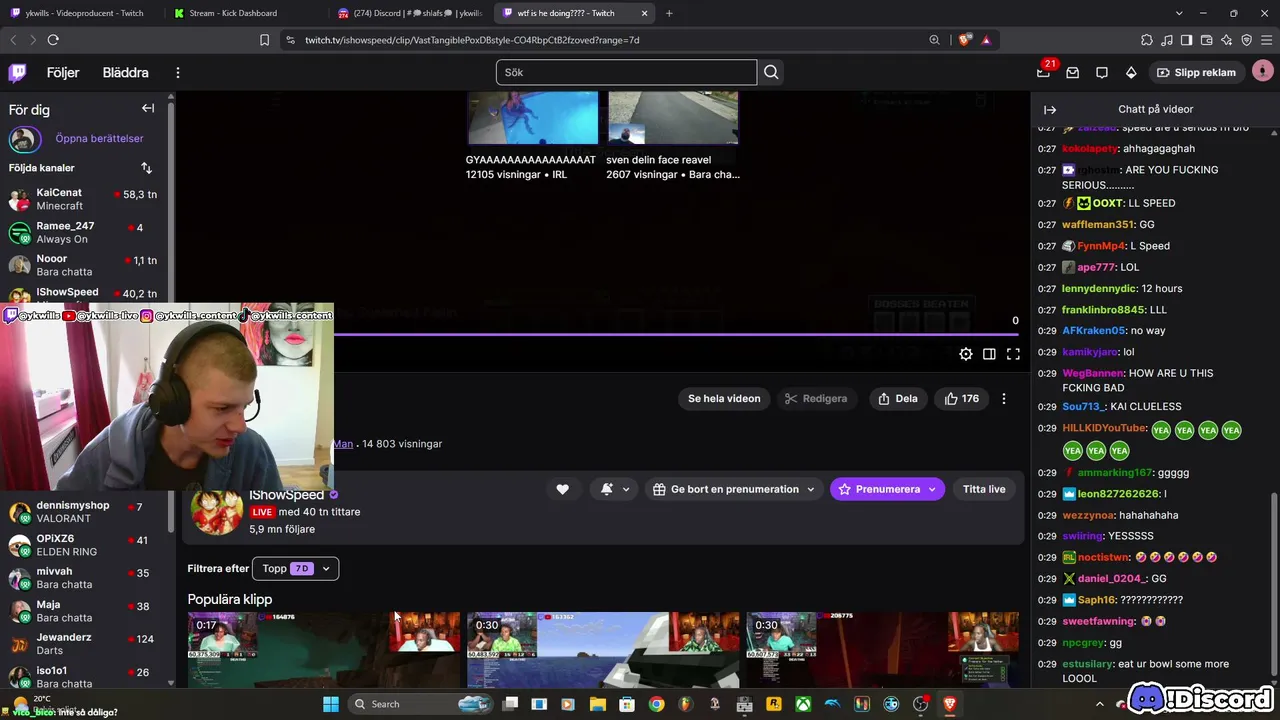
Task: Open Brave Leo AI sparkle icon
Action: pos(1226,40)
